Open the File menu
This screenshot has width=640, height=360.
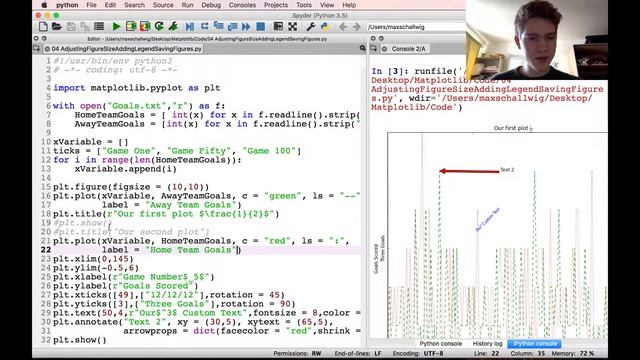[x=91, y=5]
